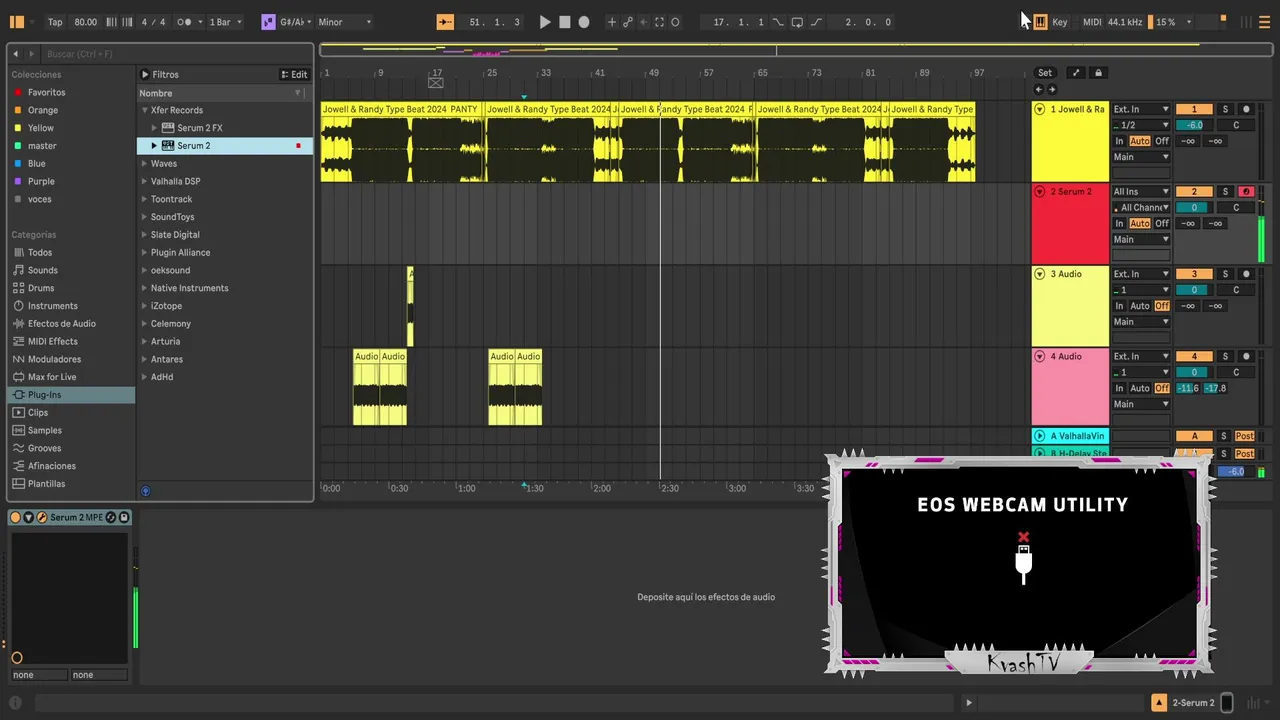This screenshot has width=1280, height=720.
Task: Open the Max for Live category
Action: [52, 377]
